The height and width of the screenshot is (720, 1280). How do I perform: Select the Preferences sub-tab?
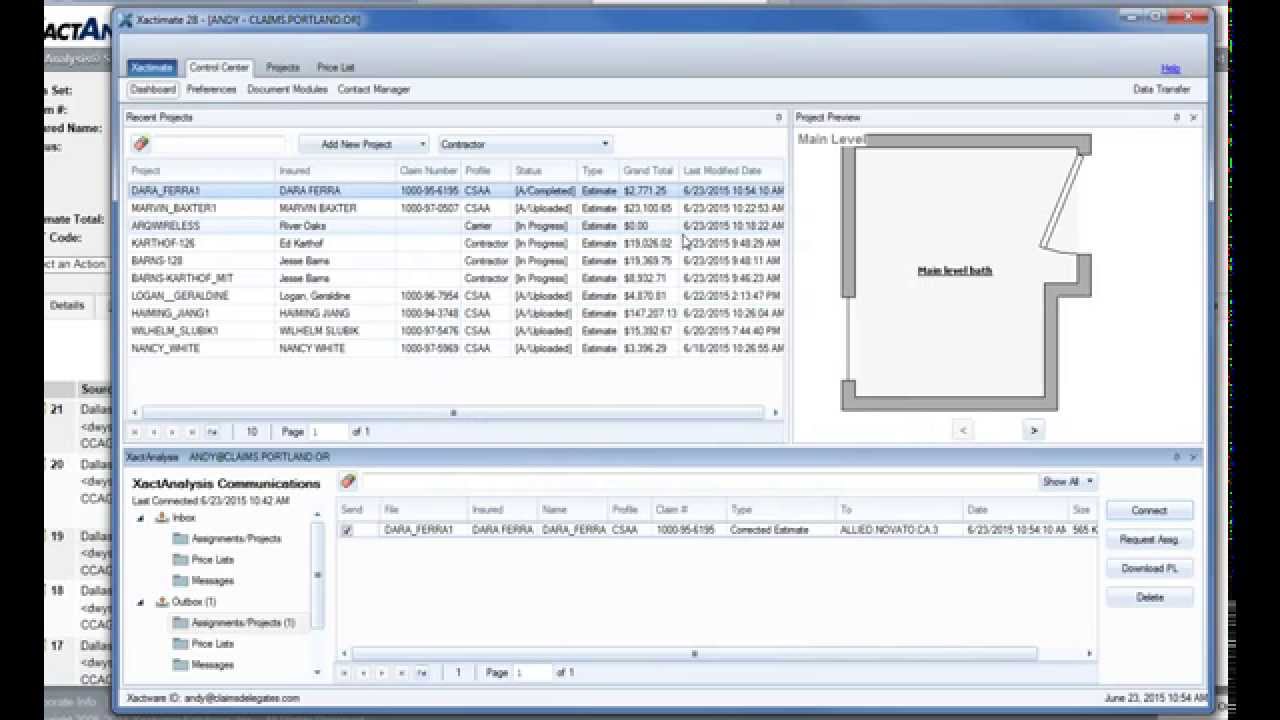pyautogui.click(x=211, y=89)
